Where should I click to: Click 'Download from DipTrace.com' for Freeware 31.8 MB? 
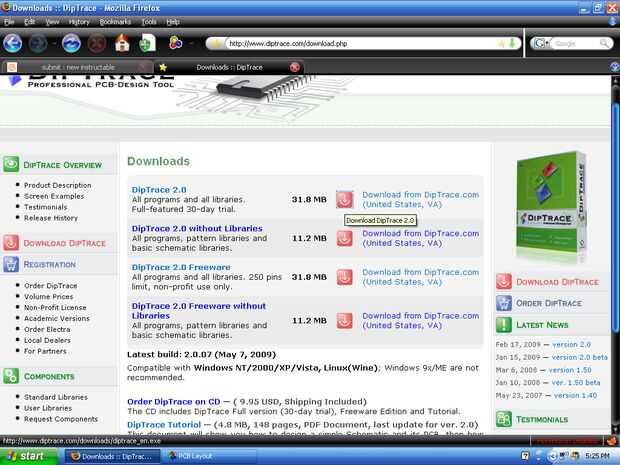point(420,277)
